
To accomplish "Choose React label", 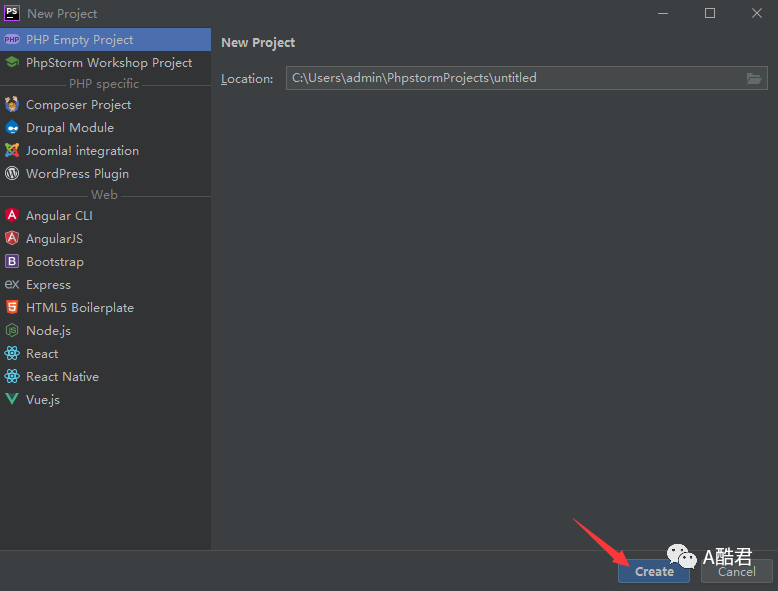I will [42, 353].
